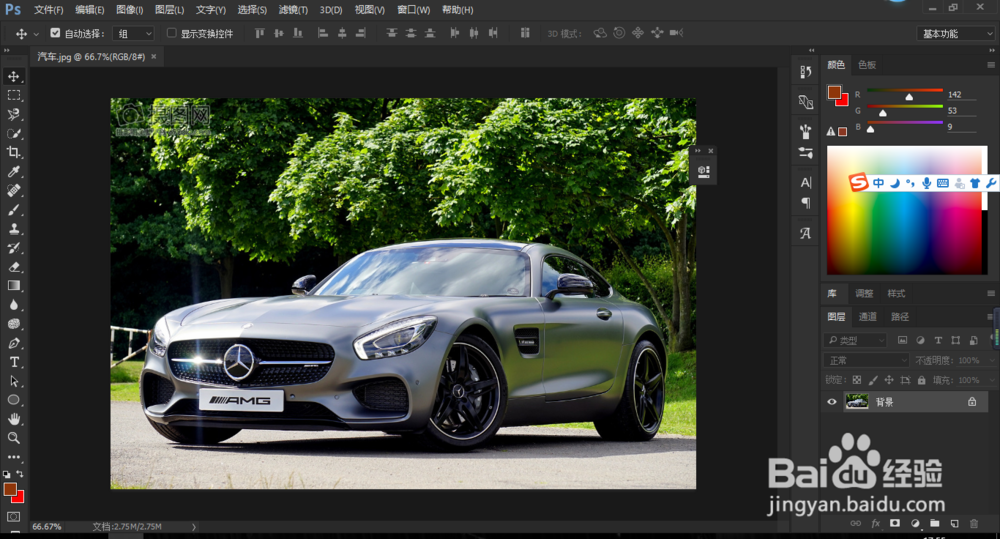Viewport: 1000px width, 539px height.
Task: Select the Blur tool
Action: pyautogui.click(x=13, y=305)
